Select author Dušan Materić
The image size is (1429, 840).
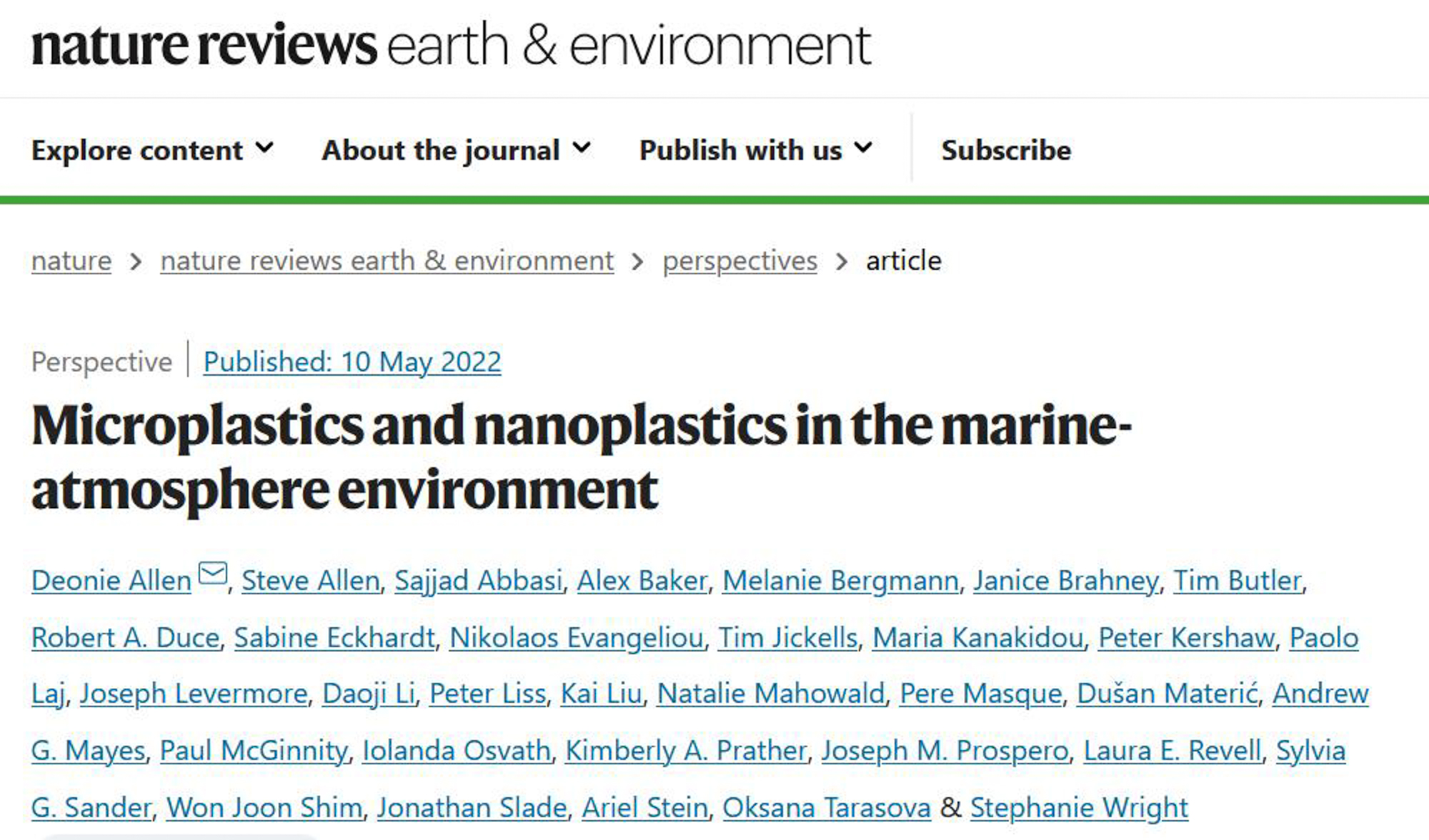(1167, 694)
